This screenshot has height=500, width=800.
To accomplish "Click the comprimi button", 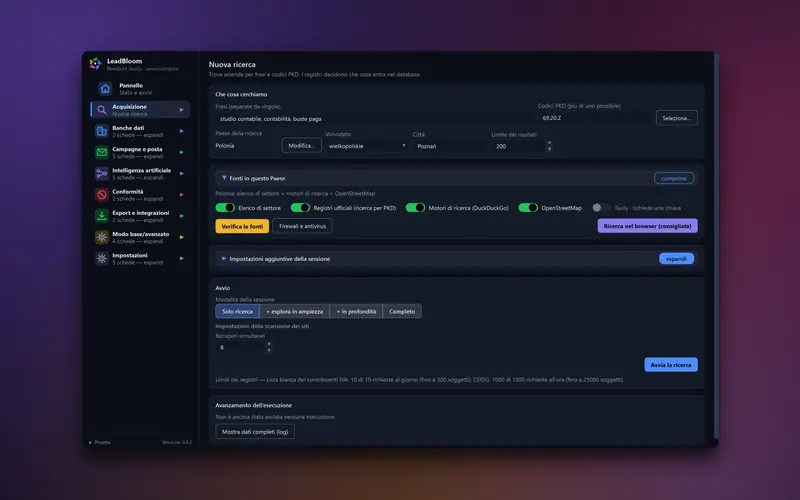I will (674, 178).
